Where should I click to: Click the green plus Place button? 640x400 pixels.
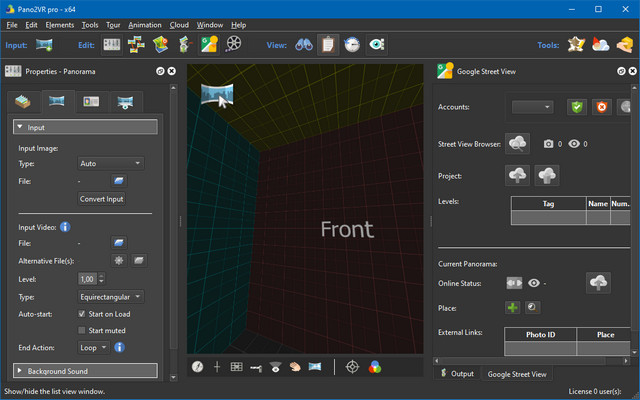[x=512, y=308]
